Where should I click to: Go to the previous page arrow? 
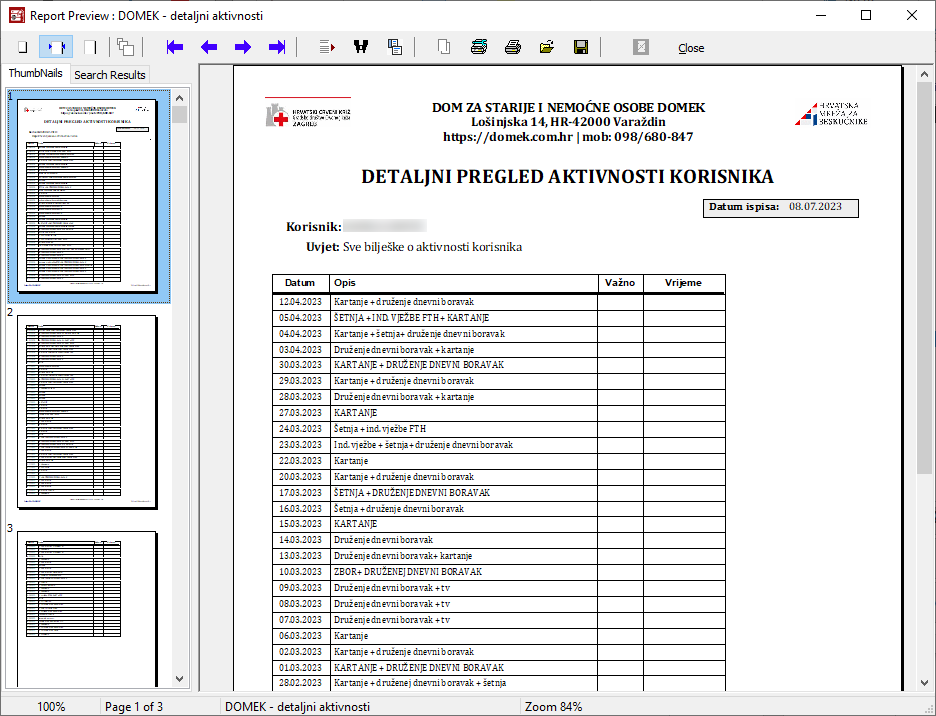[x=209, y=47]
